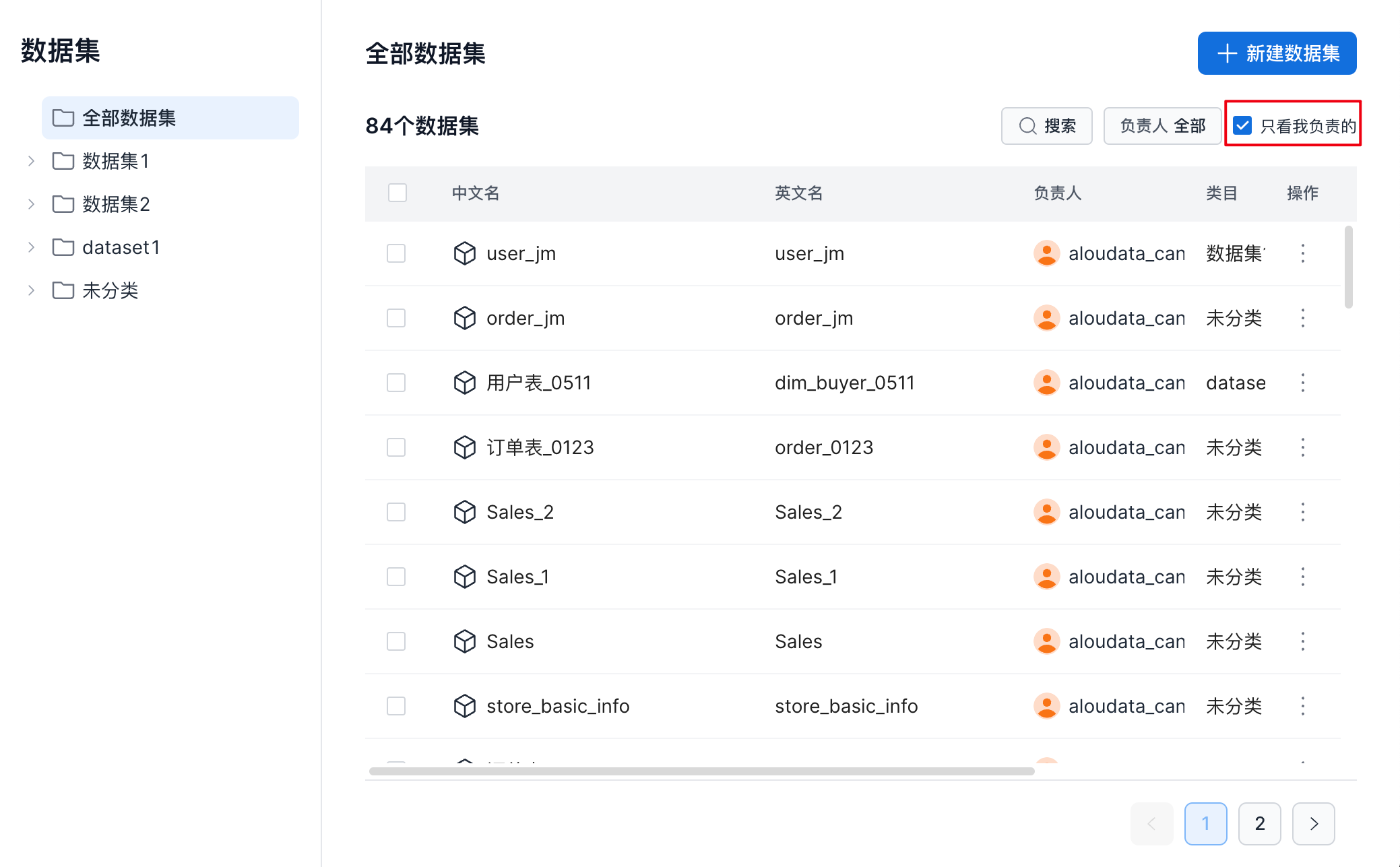Click the cube icon beside user_jm
This screenshot has width=1400, height=867.
464,253
